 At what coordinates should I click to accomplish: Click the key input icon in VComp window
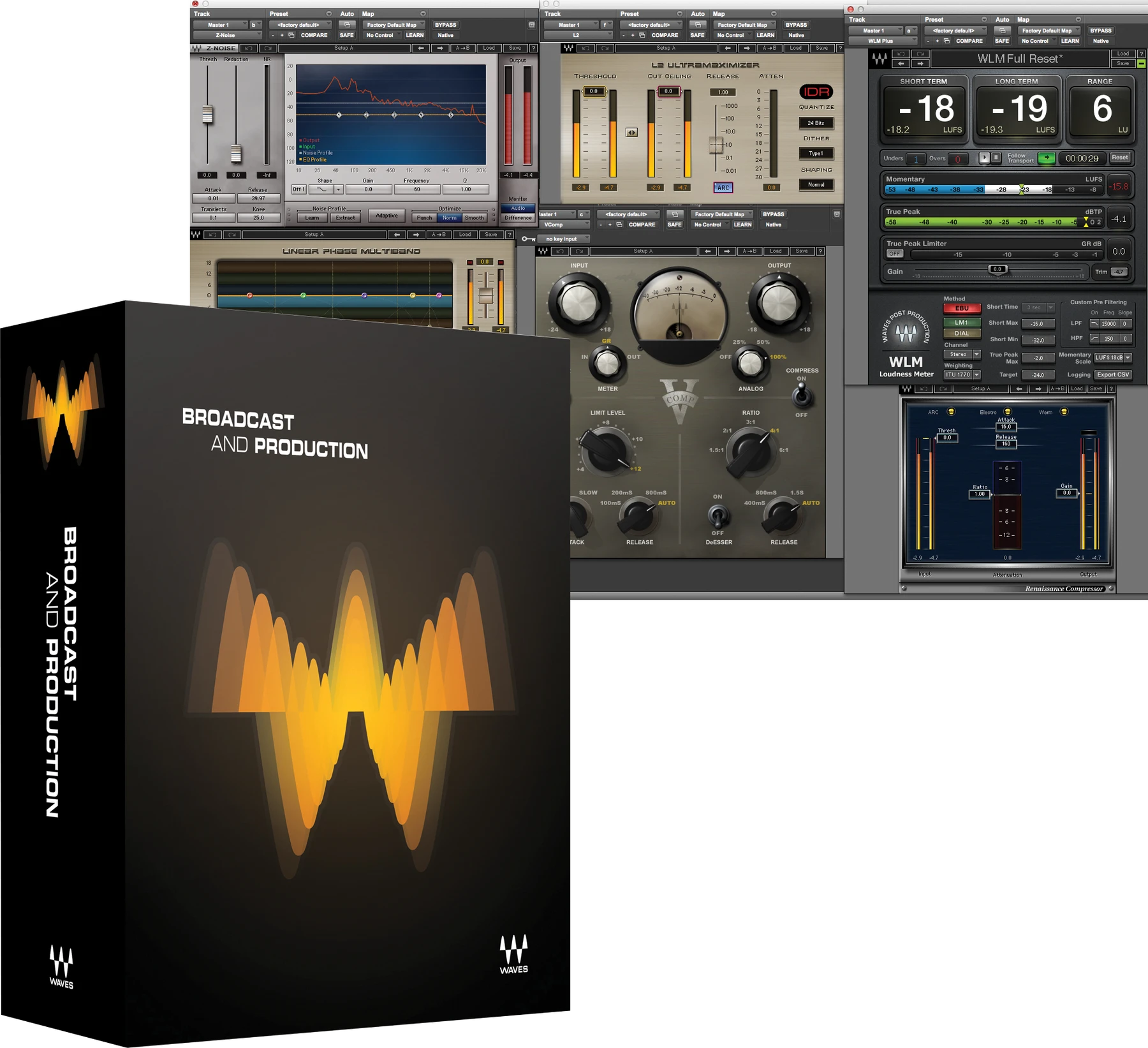(528, 239)
